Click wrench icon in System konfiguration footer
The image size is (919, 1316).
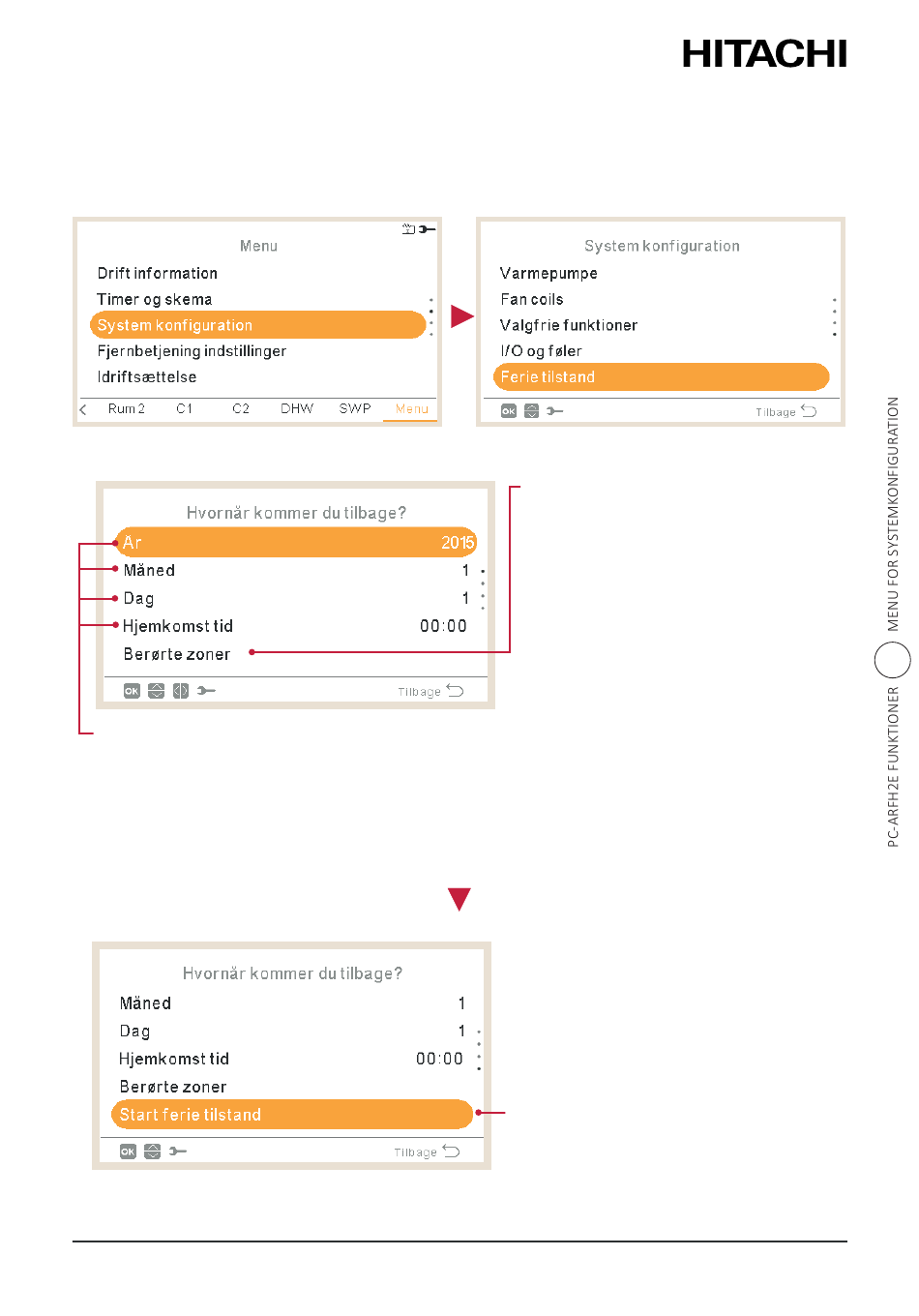[x=554, y=411]
